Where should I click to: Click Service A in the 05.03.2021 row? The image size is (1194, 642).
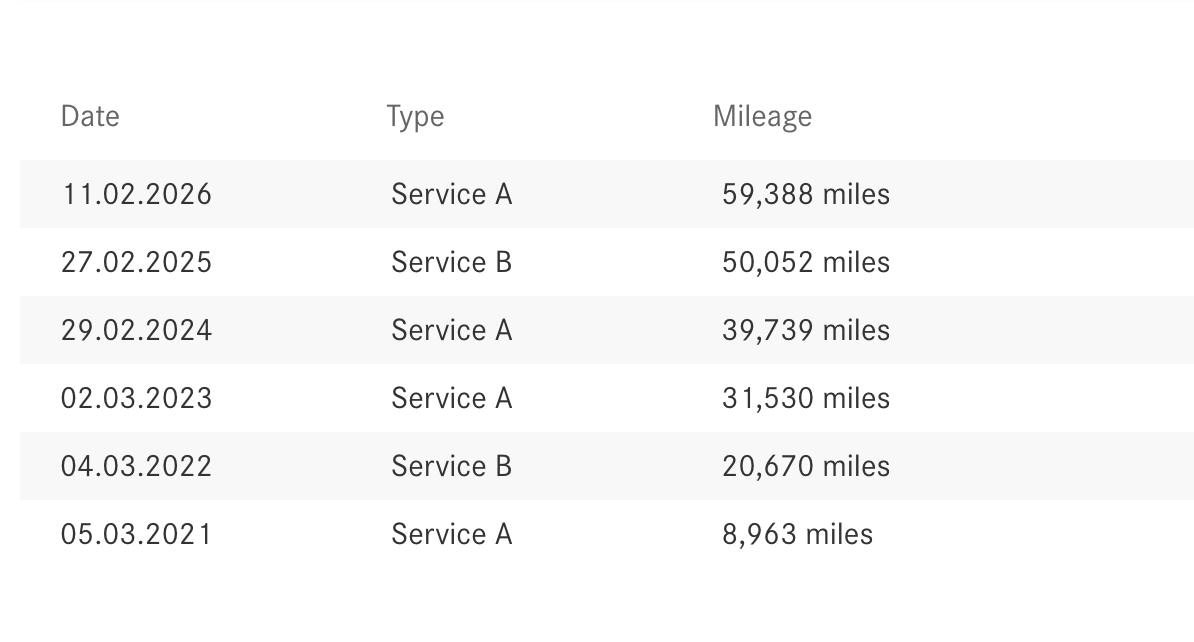451,534
